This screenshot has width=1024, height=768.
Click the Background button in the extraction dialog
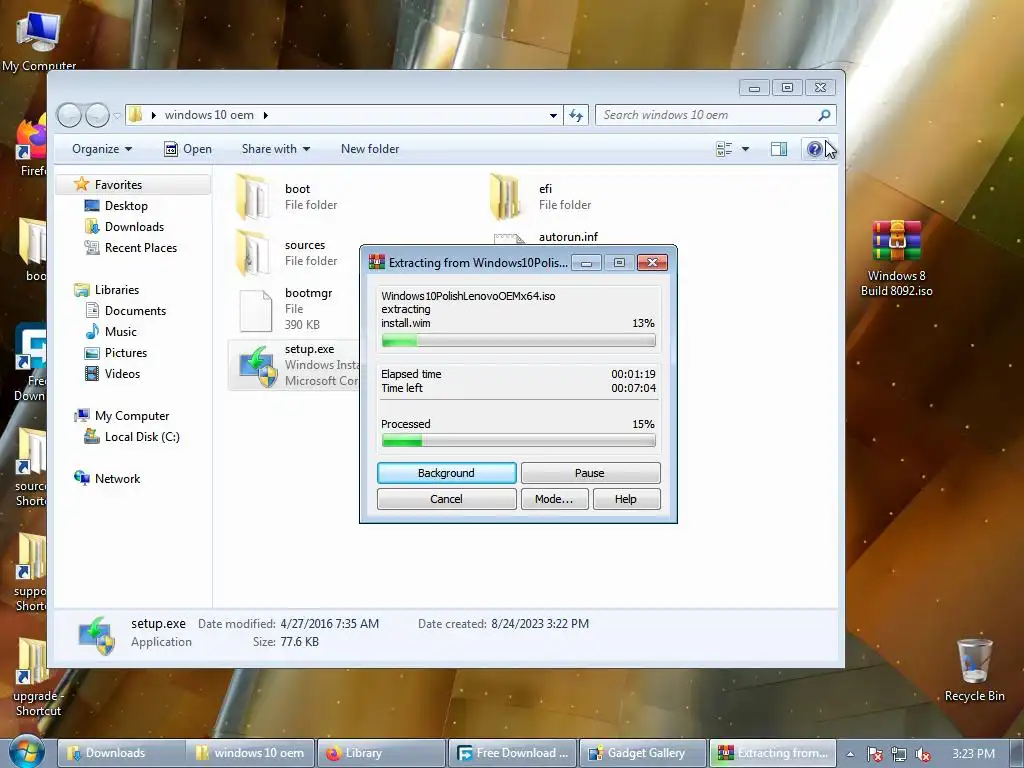coord(447,473)
